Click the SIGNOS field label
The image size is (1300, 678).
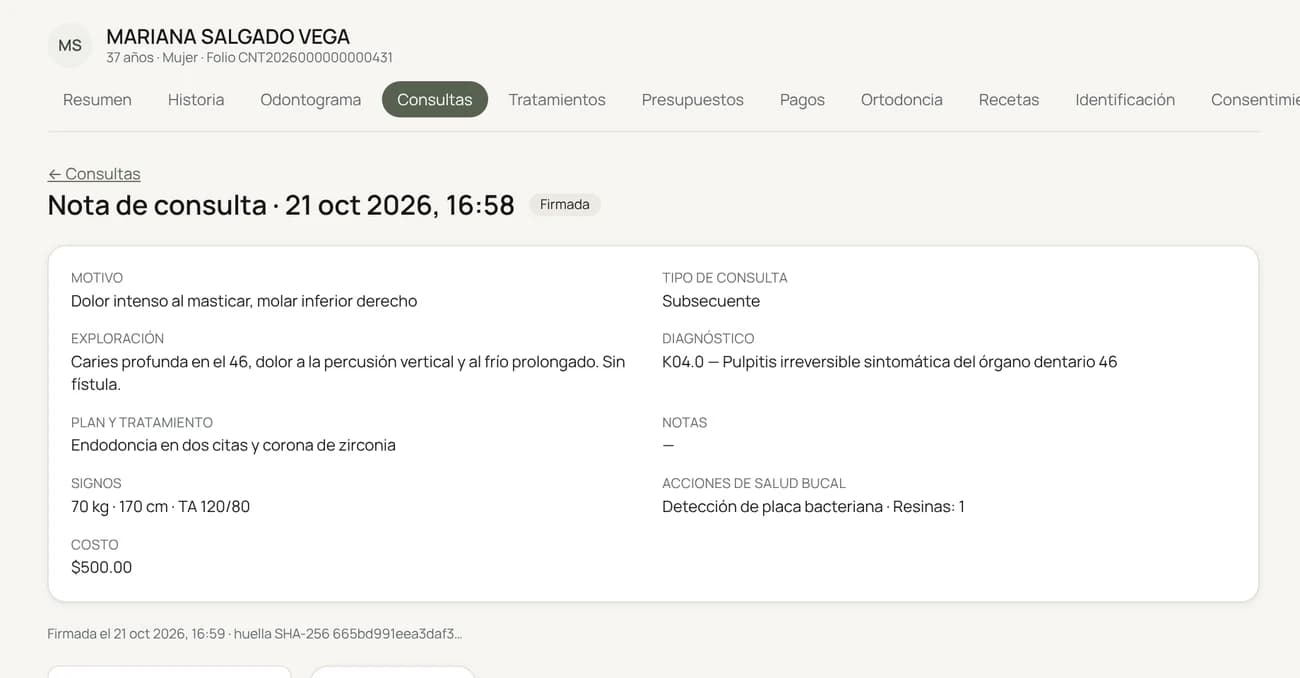coord(96,483)
